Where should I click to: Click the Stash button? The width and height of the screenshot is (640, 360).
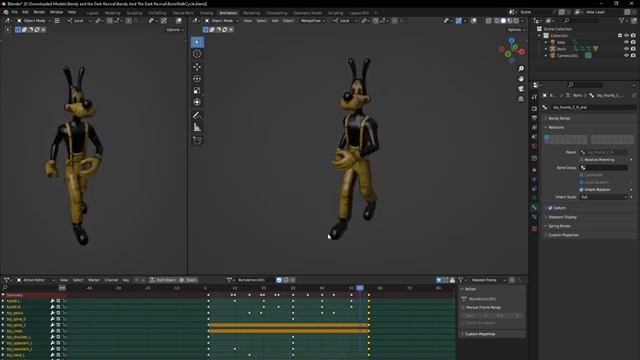pyautogui.click(x=188, y=280)
